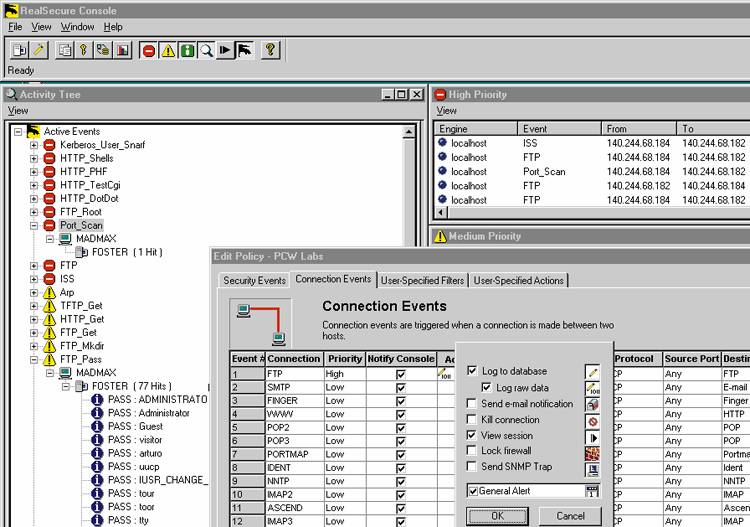This screenshot has width=750, height=527.
Task: Check Send e-mail notification option
Action: pos(472,404)
